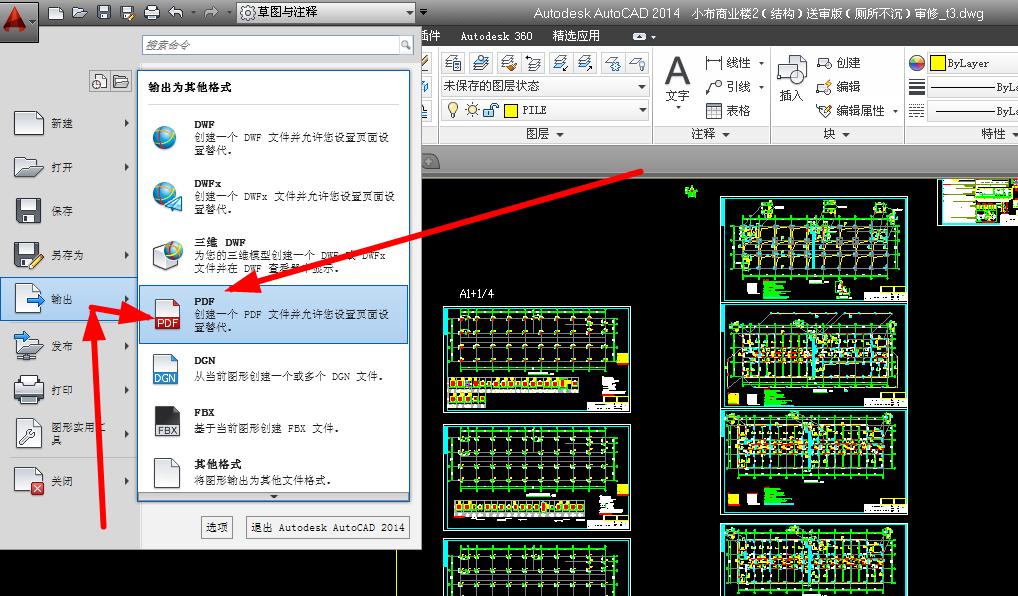Click the 线性 dimension tool
Screen dimensions: 1018x596
pos(728,63)
